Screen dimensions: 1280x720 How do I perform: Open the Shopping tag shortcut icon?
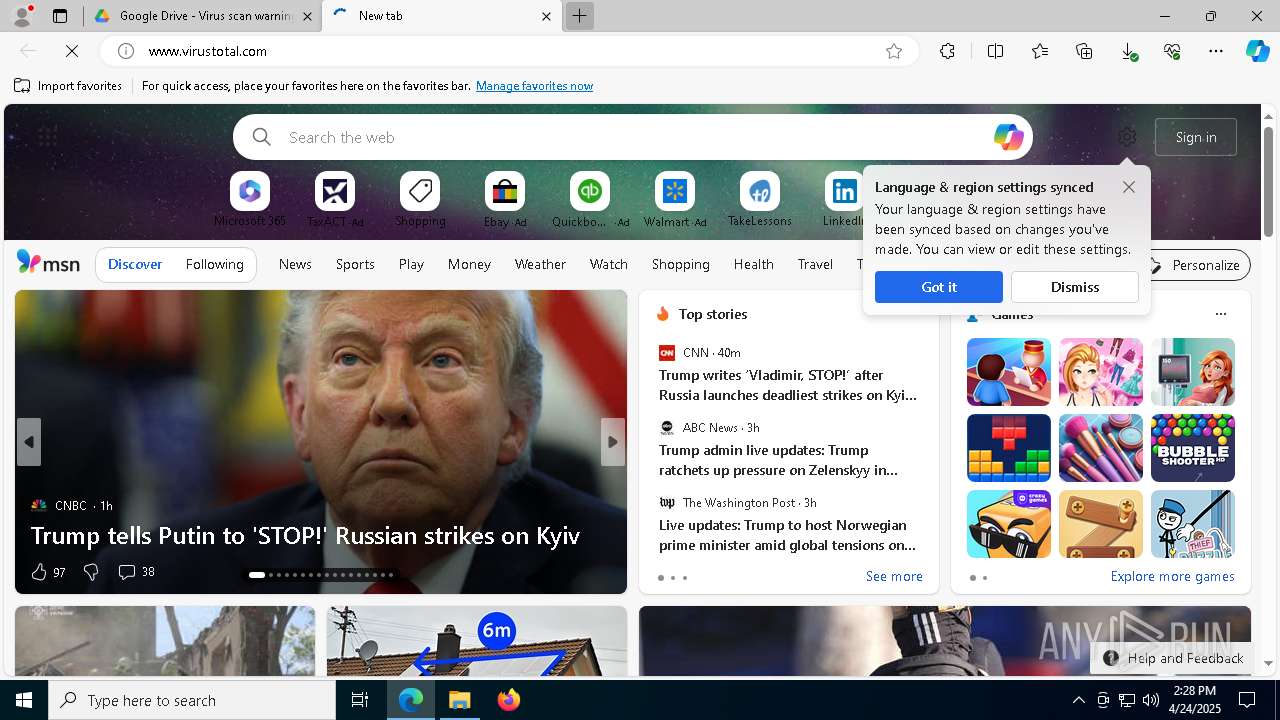pyautogui.click(x=420, y=191)
